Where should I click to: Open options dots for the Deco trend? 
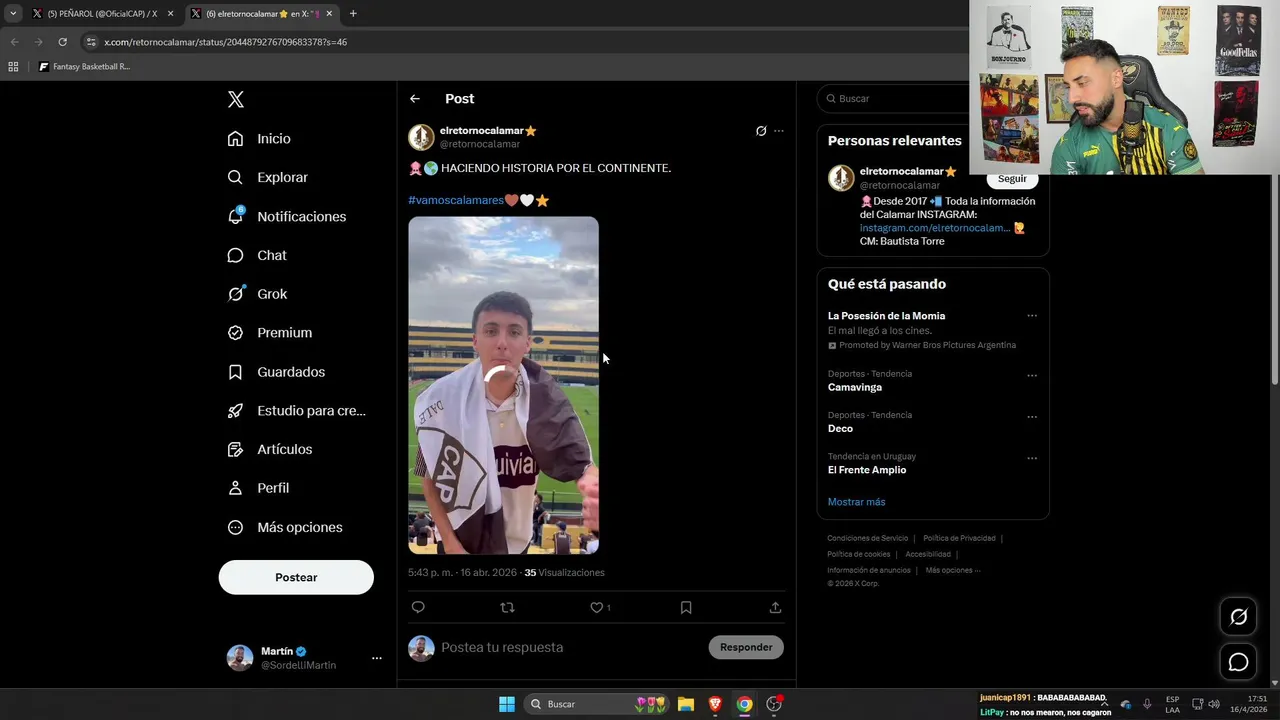pos(1032,417)
